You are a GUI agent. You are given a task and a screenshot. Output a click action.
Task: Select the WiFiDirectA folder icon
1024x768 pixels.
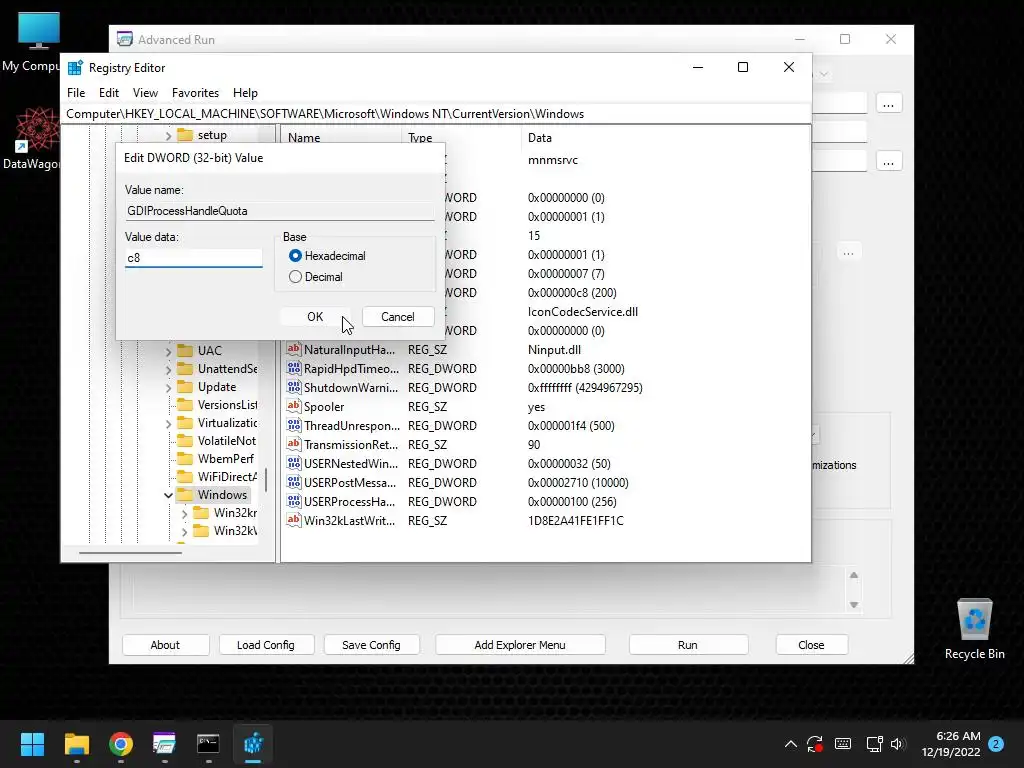[185, 476]
